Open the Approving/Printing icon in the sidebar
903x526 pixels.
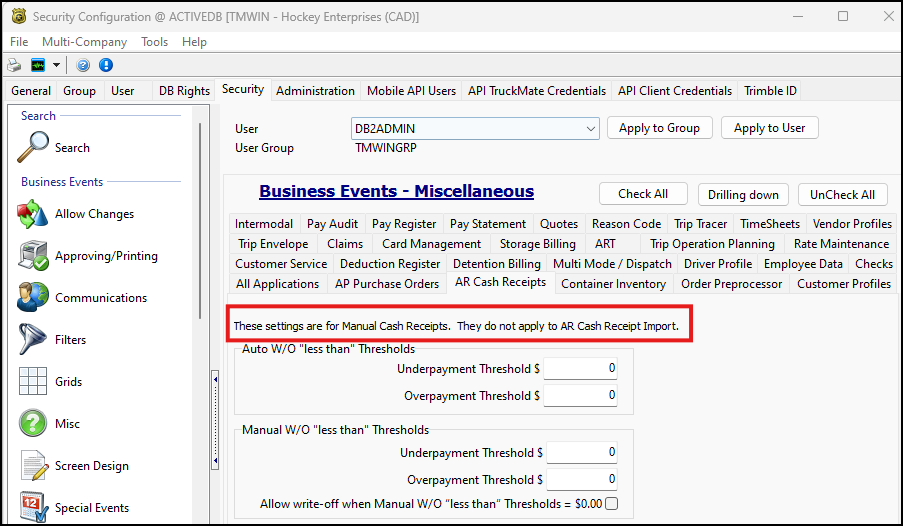pos(33,256)
